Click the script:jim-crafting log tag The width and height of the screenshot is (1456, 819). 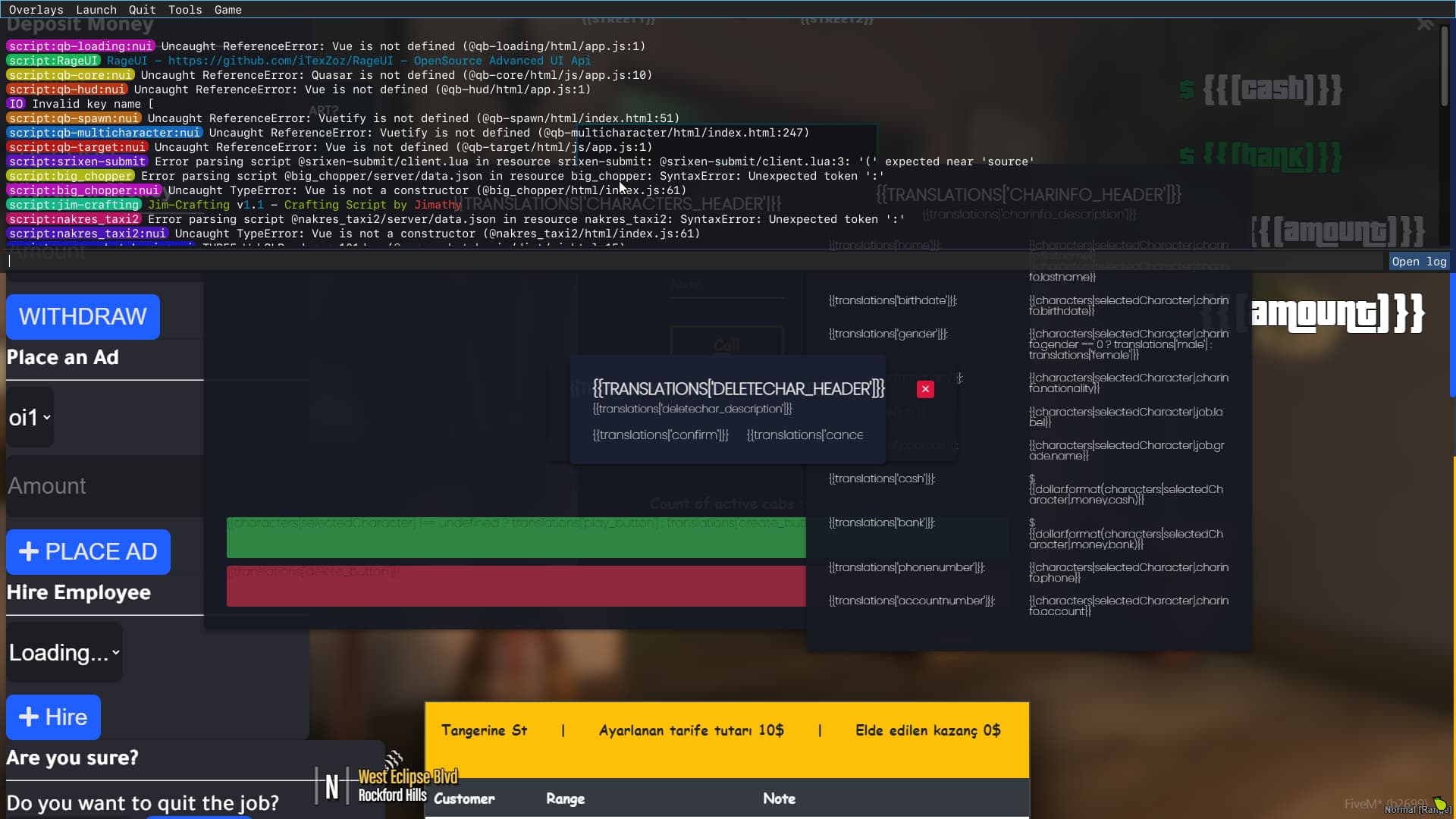pos(74,205)
